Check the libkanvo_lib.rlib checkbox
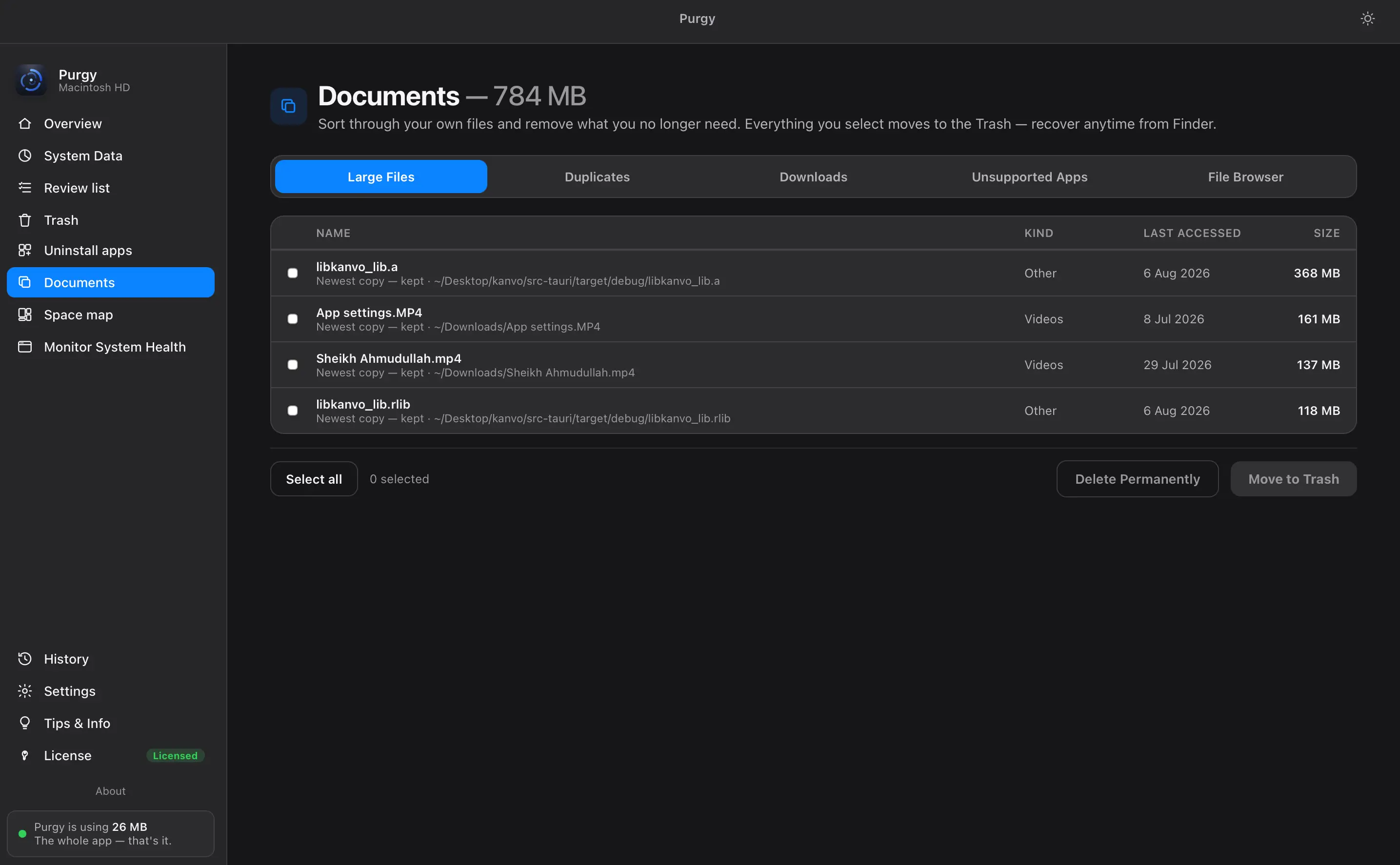 coord(293,410)
